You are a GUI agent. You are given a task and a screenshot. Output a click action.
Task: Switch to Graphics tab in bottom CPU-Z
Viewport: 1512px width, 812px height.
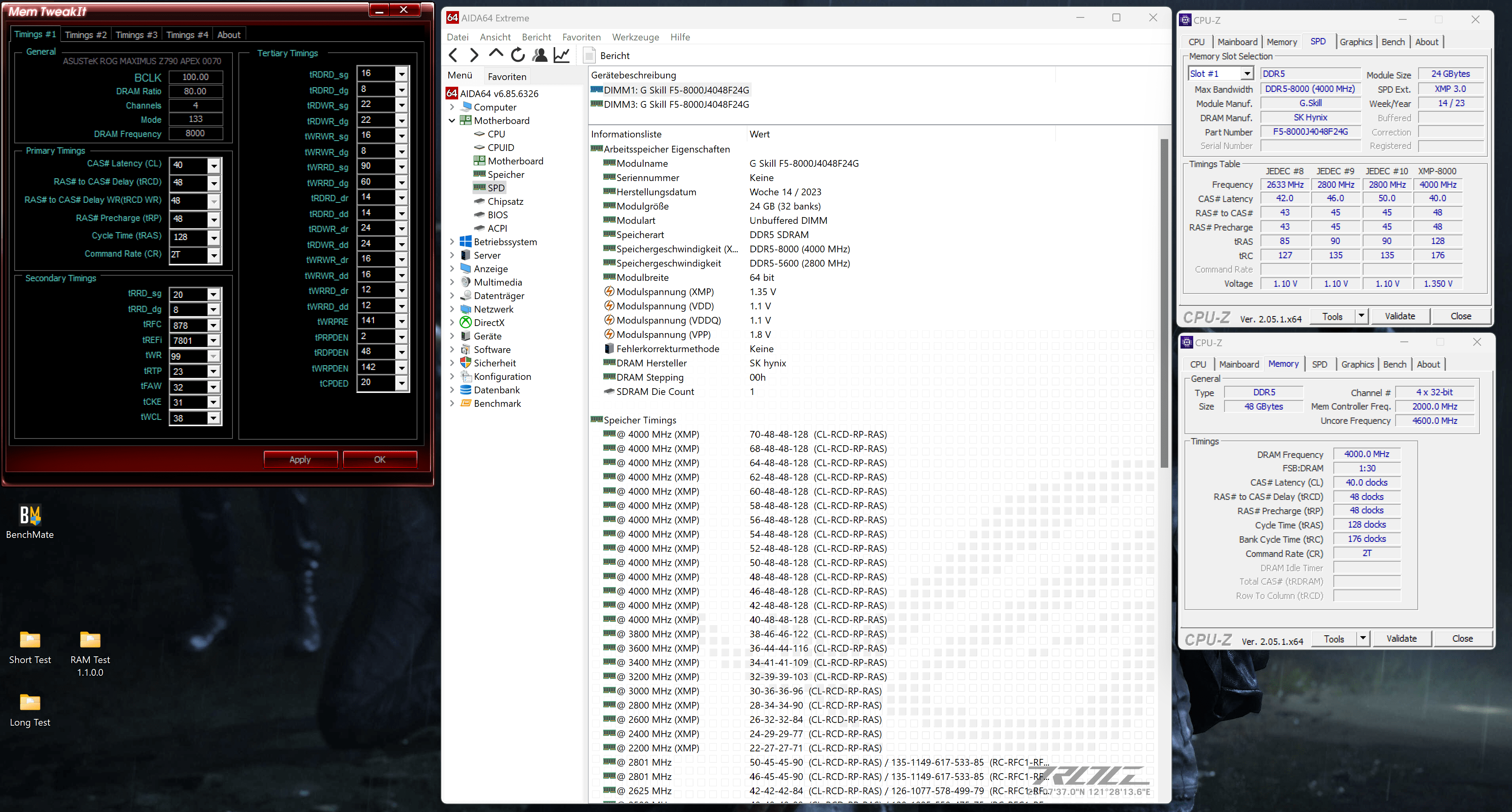click(x=1357, y=364)
